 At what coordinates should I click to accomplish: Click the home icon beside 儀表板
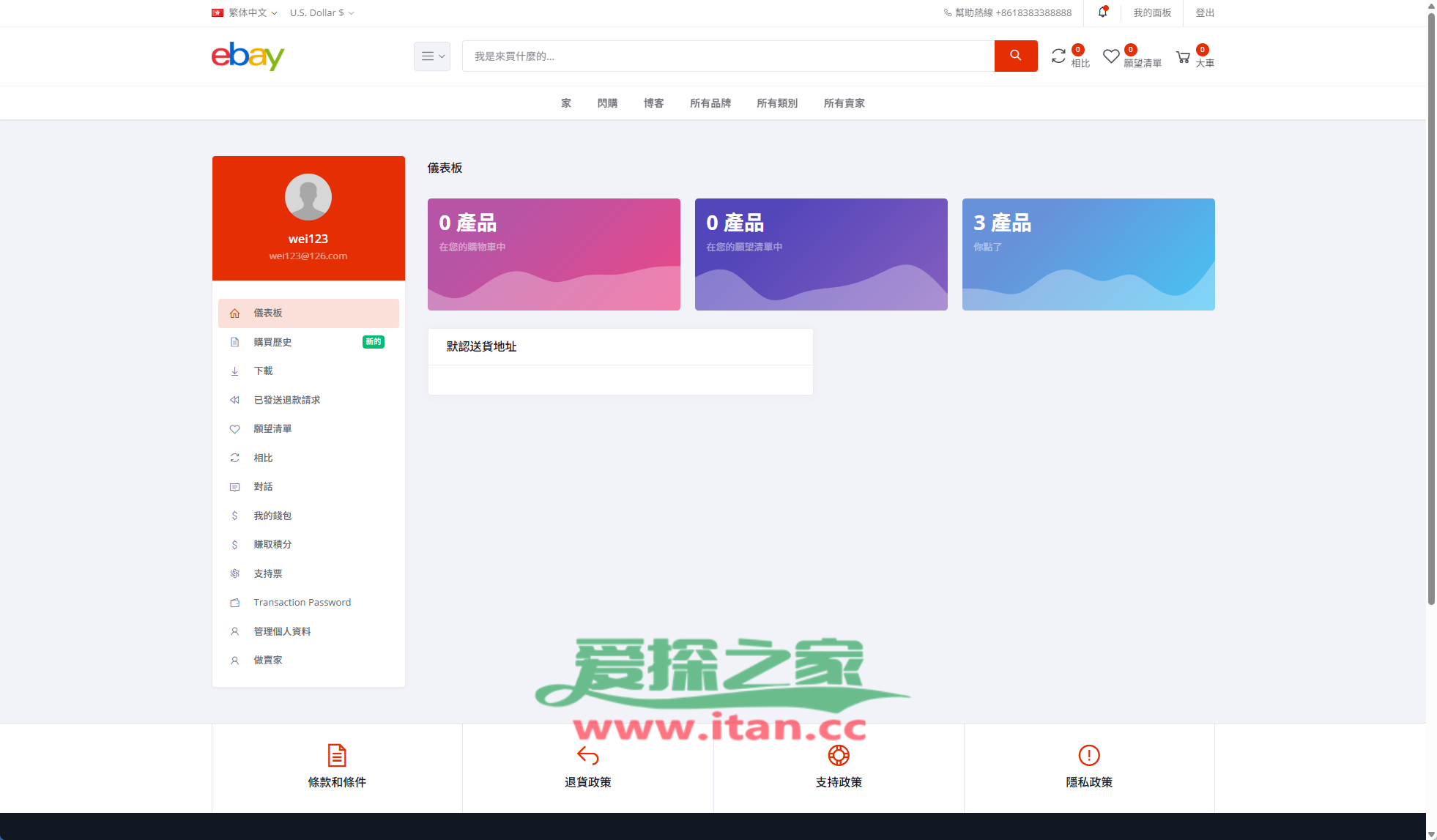[234, 313]
